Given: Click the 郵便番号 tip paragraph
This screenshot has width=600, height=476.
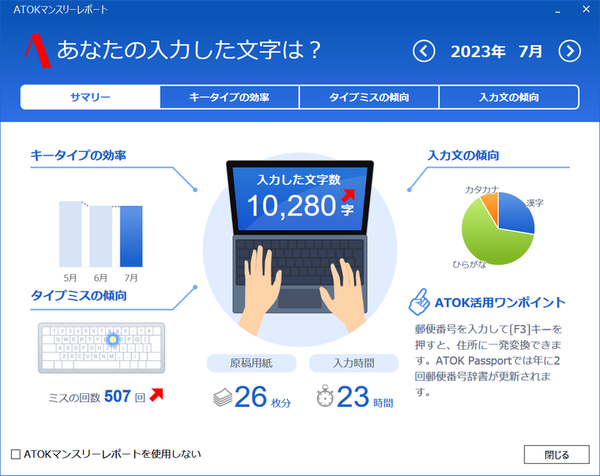Looking at the screenshot, I should click(x=488, y=360).
